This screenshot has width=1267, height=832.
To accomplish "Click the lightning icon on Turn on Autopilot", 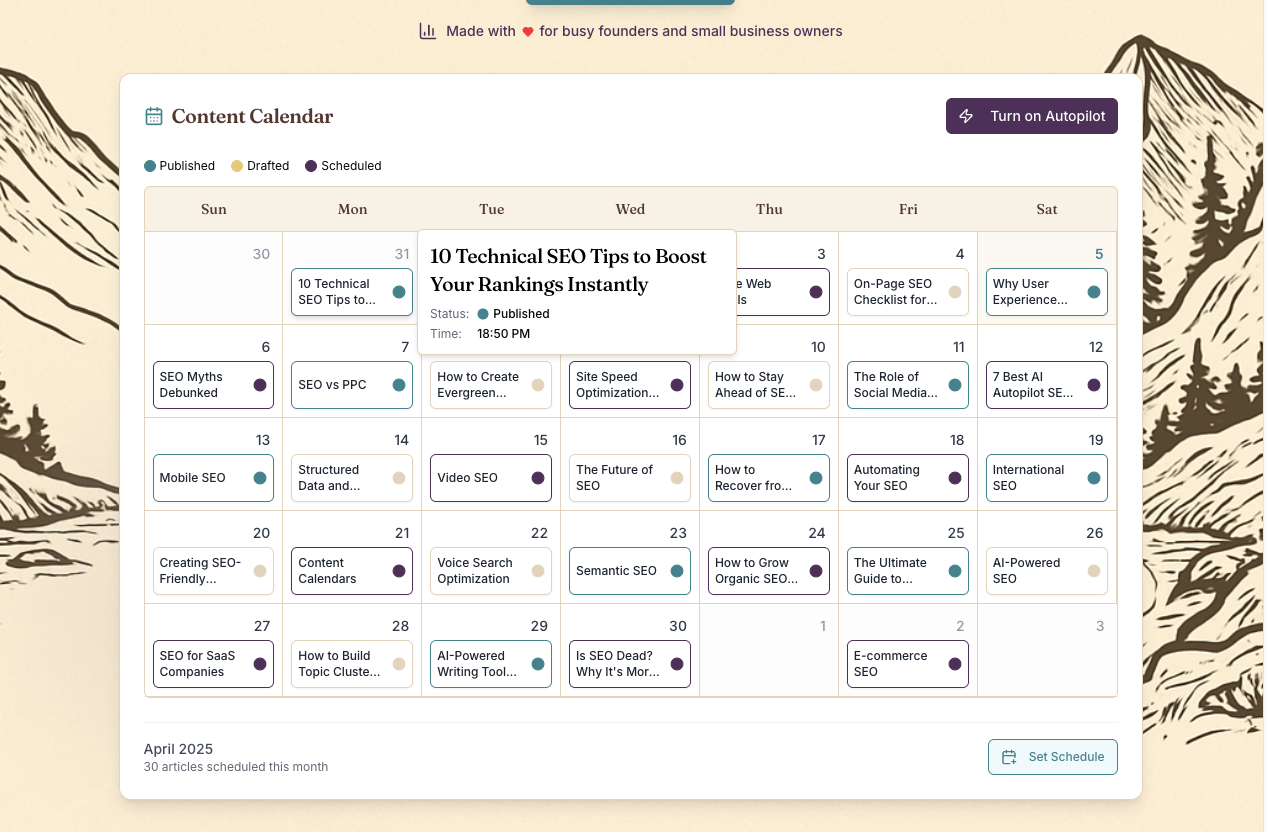I will [965, 116].
